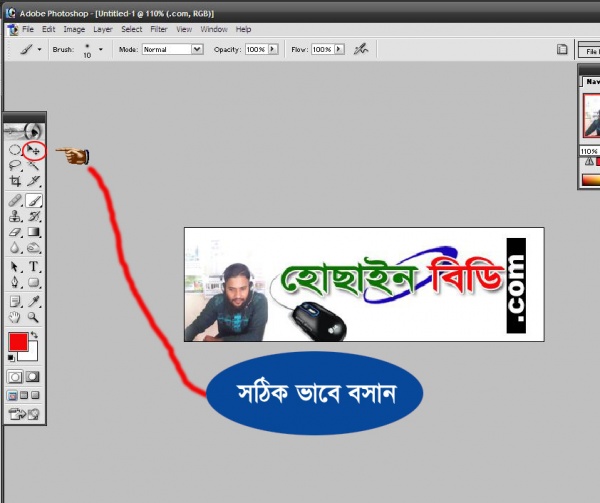Open the Edit menu
The width and height of the screenshot is (600, 503).
(49, 29)
